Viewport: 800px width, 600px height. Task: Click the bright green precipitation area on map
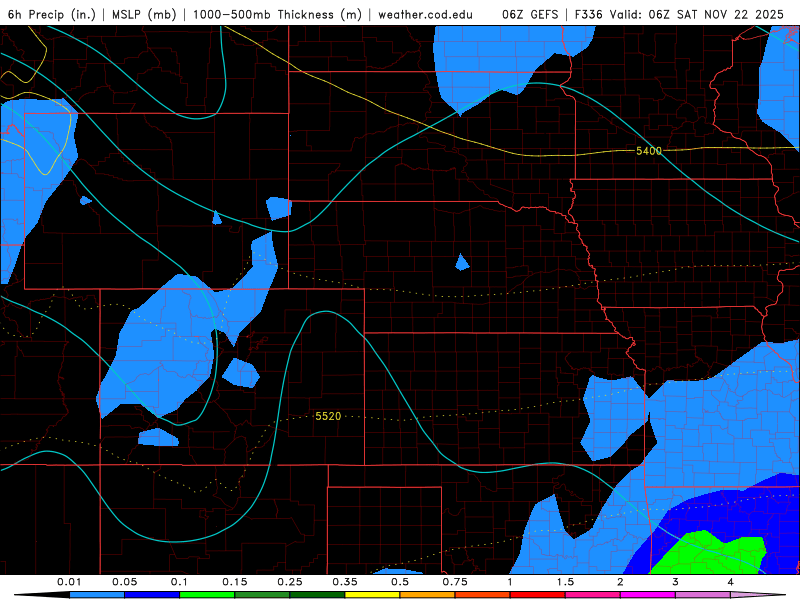point(712,554)
